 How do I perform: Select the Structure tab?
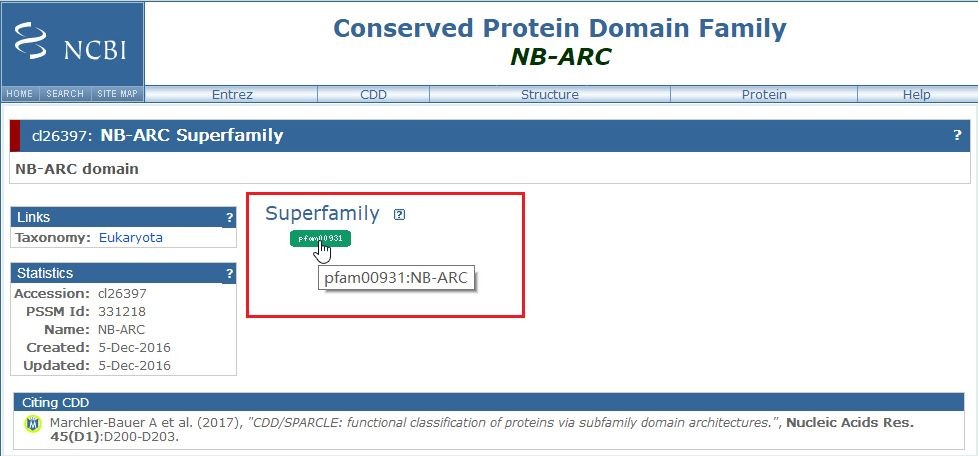coord(550,95)
